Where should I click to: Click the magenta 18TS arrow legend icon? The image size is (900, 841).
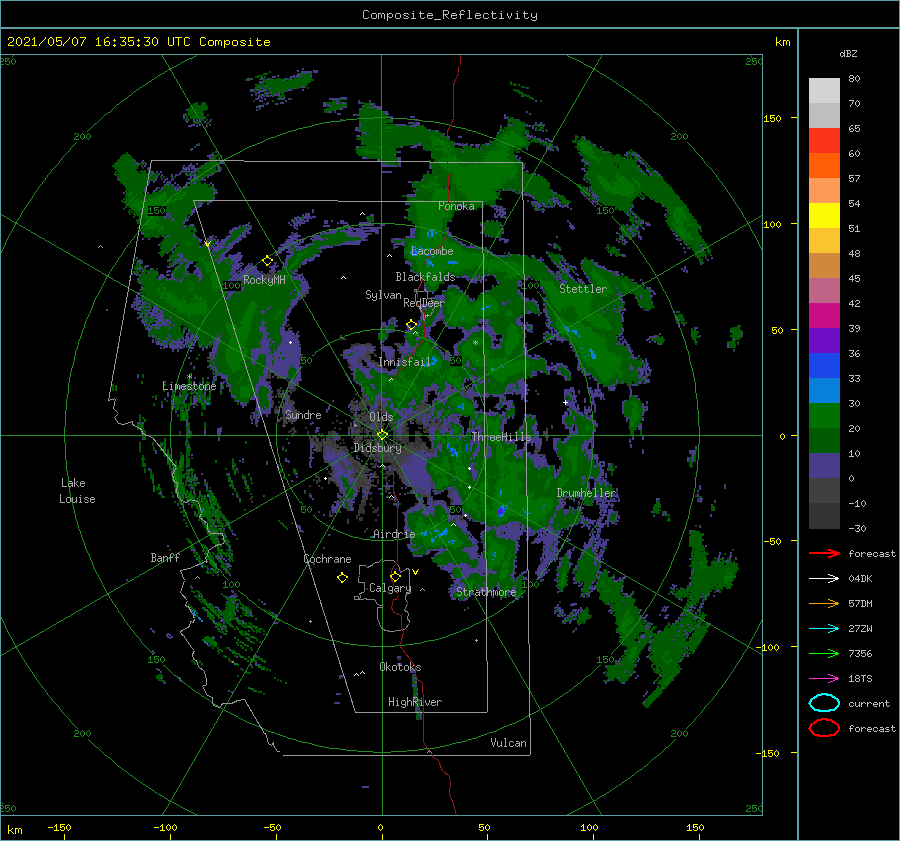point(824,679)
